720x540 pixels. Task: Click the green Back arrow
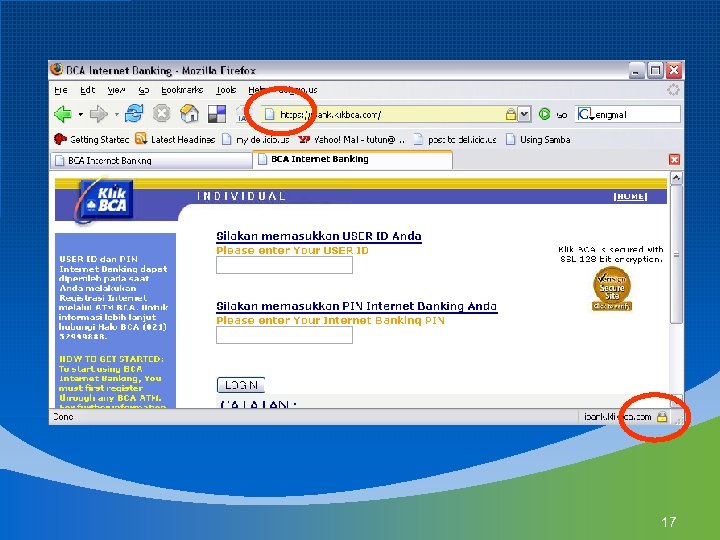63,114
